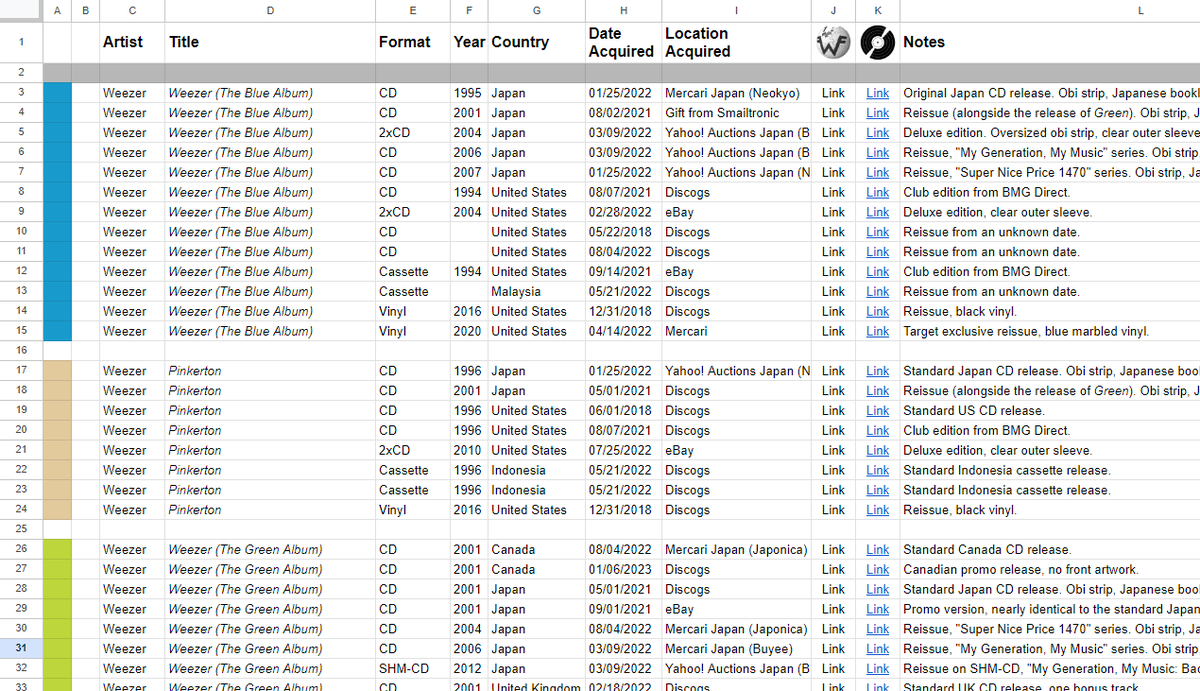
Task: Click the Title header cell
Action: 270,42
